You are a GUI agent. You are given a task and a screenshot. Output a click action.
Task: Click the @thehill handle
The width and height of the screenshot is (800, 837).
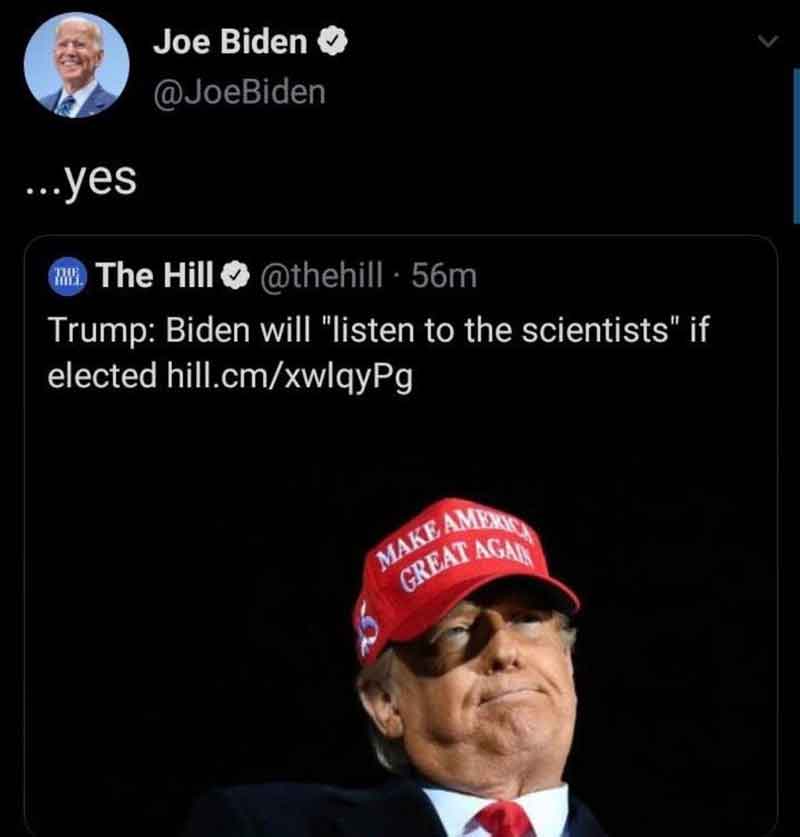tap(321, 275)
